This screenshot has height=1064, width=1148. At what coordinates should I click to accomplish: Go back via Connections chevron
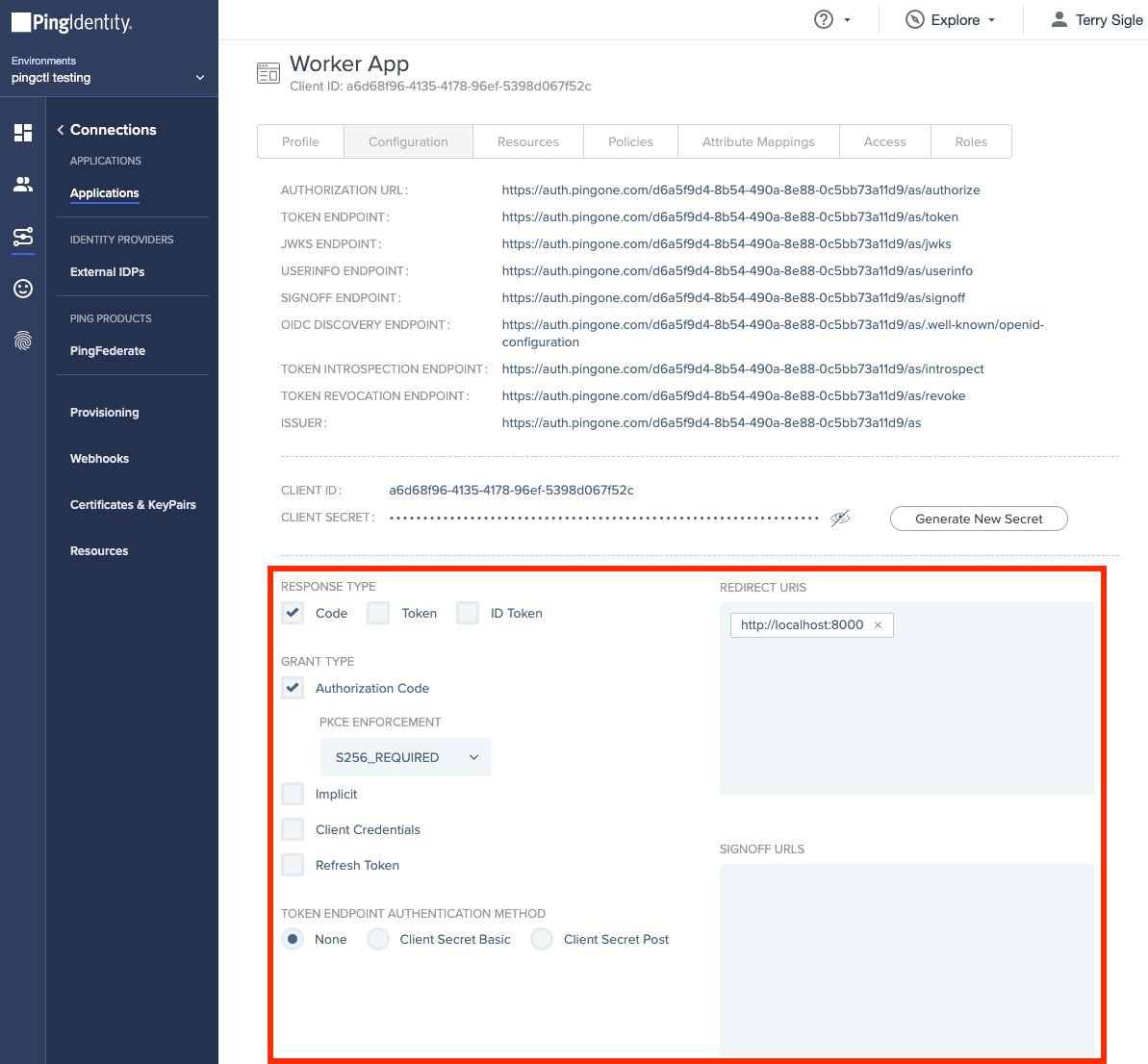click(x=61, y=130)
